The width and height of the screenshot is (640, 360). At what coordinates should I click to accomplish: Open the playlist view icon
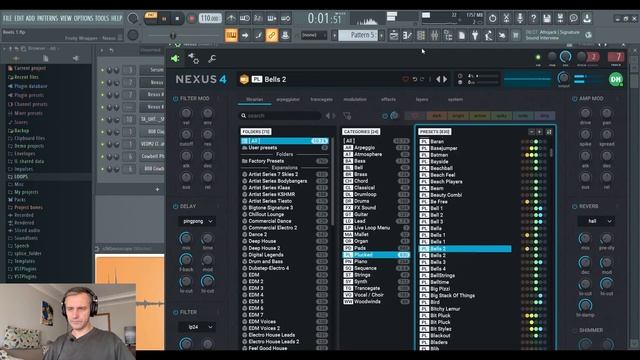(x=393, y=36)
